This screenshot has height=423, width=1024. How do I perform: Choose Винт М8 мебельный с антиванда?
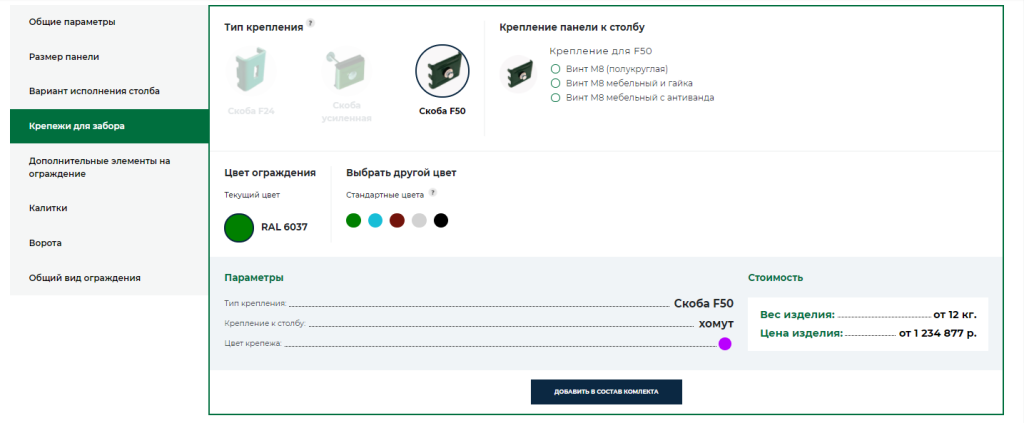point(555,98)
